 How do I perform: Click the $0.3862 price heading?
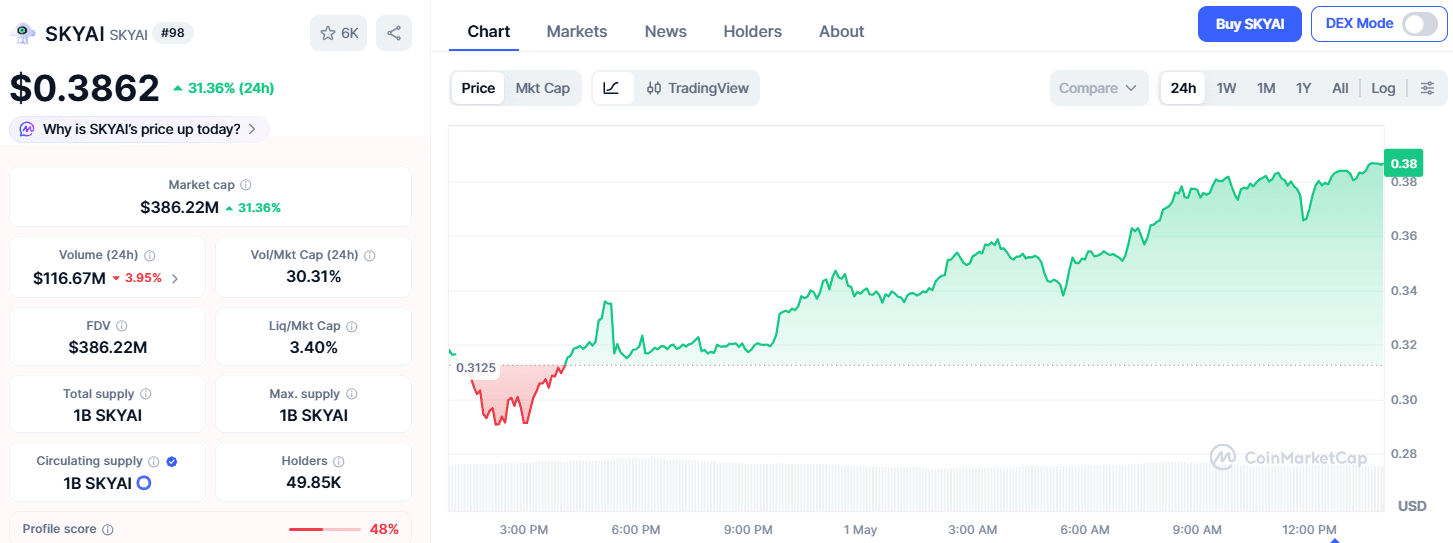point(85,88)
